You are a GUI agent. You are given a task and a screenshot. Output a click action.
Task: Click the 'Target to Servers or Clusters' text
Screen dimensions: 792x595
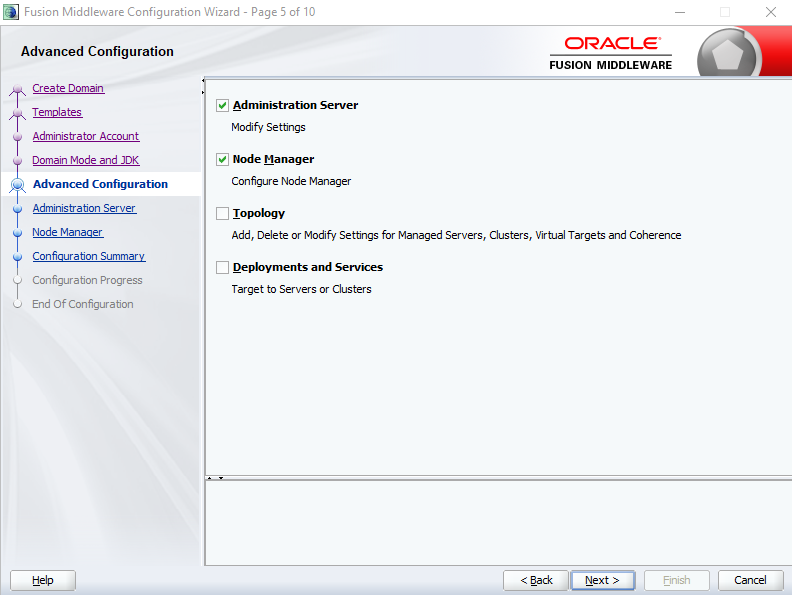coord(302,289)
